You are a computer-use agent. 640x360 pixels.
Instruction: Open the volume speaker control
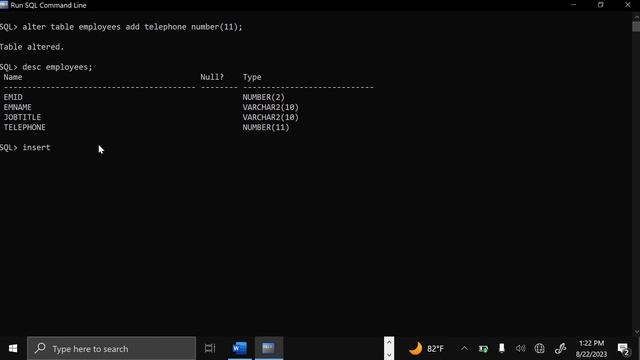click(520, 348)
